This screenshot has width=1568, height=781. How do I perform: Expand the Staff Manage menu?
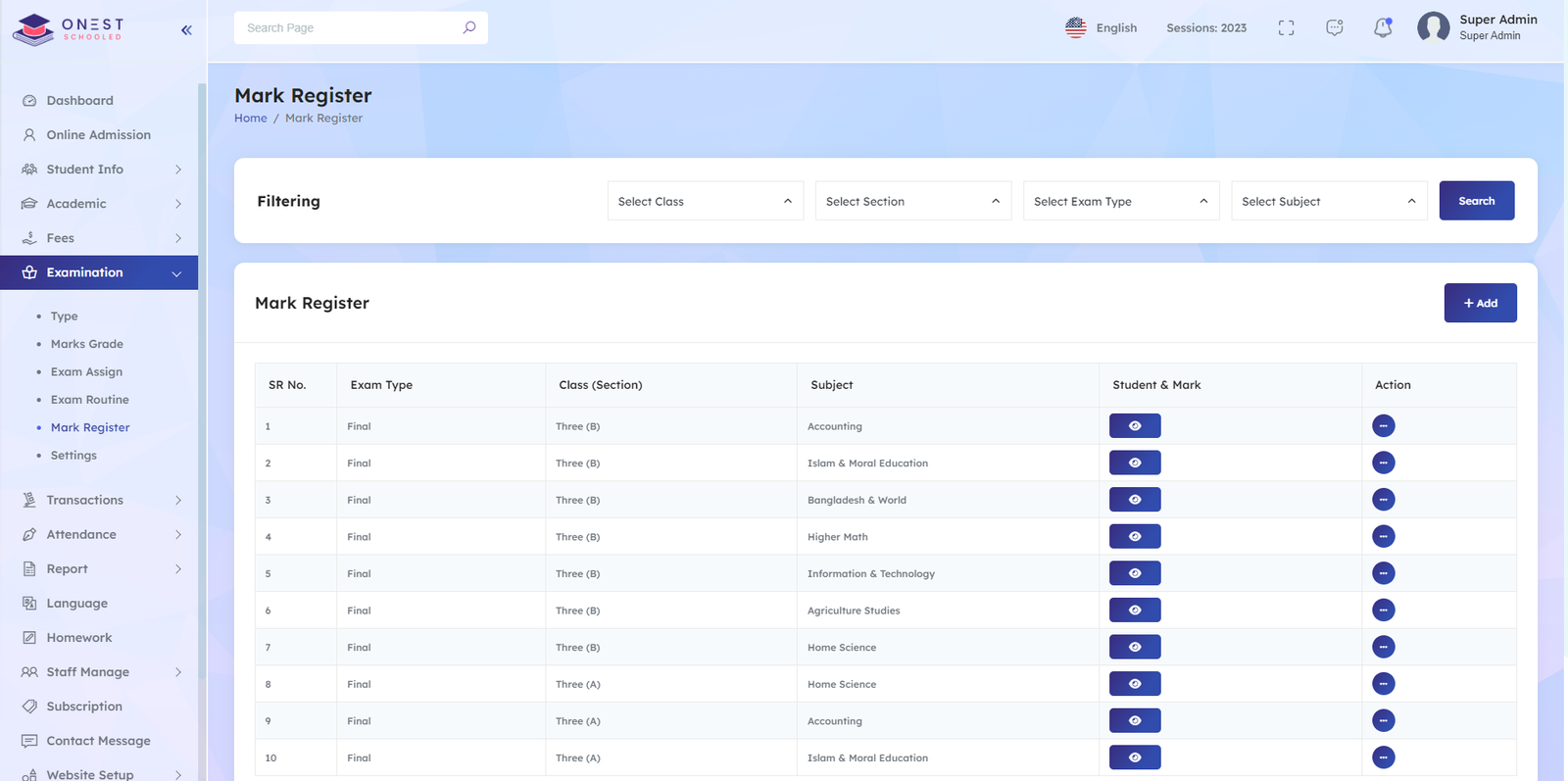(99, 671)
